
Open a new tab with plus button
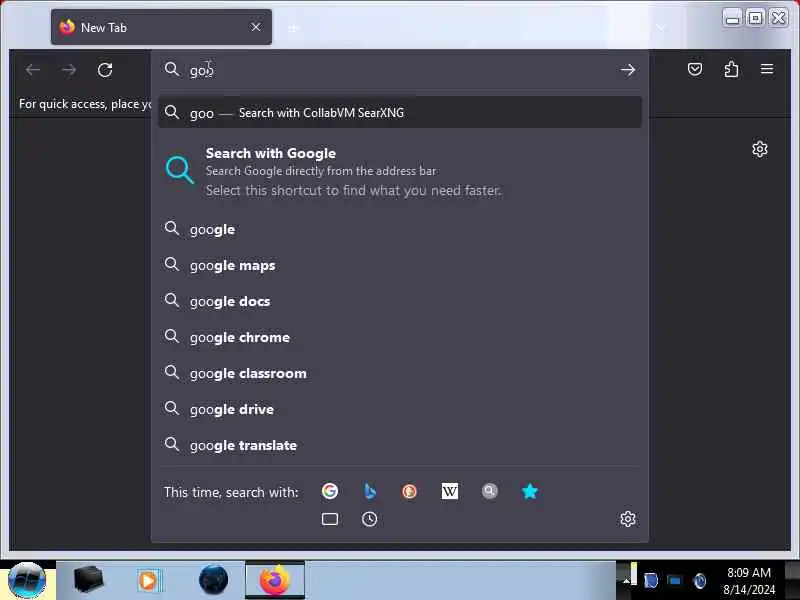tap(293, 28)
